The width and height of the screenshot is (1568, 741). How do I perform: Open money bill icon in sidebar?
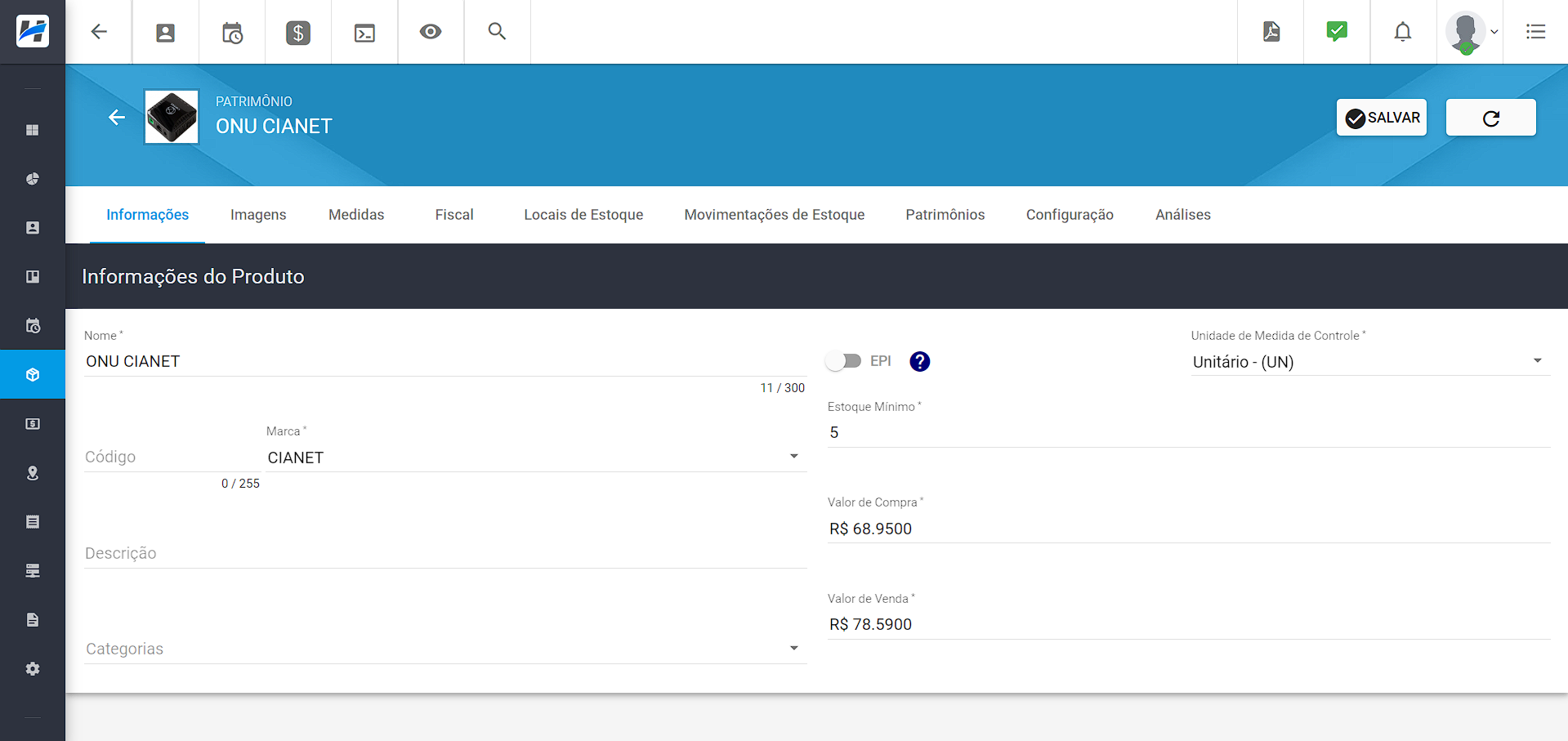(x=33, y=424)
